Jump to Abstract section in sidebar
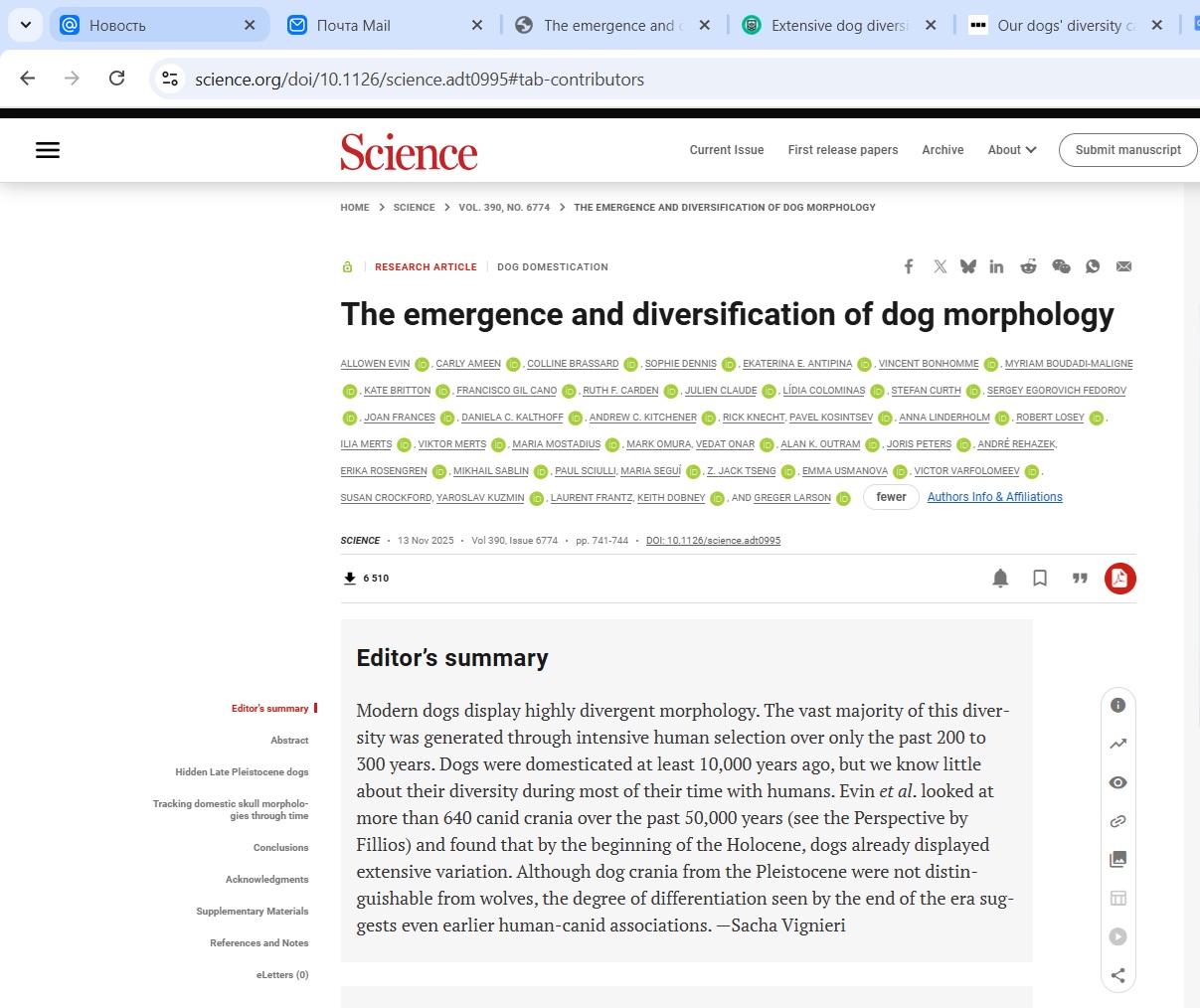 pyautogui.click(x=289, y=741)
